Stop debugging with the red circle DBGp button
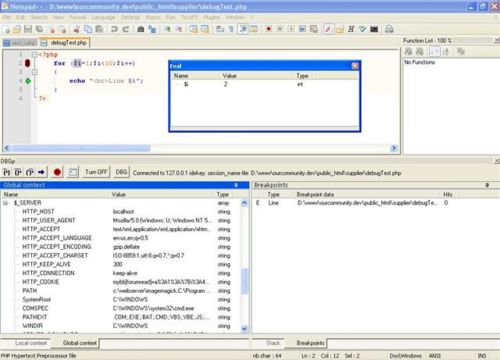This screenshot has width=500, height=360. 57,172
